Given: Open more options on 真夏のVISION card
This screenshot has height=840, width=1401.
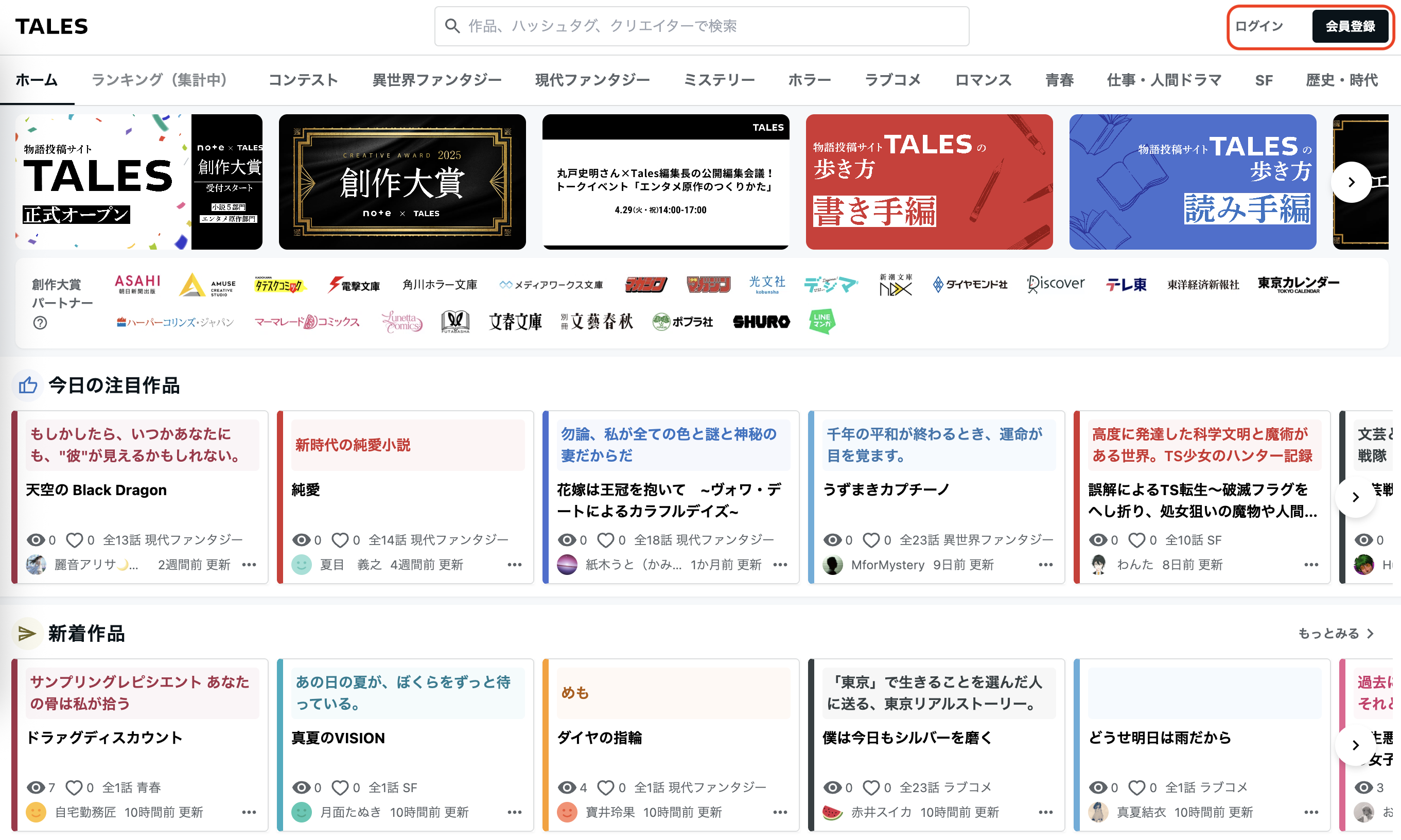Looking at the screenshot, I should 515,812.
